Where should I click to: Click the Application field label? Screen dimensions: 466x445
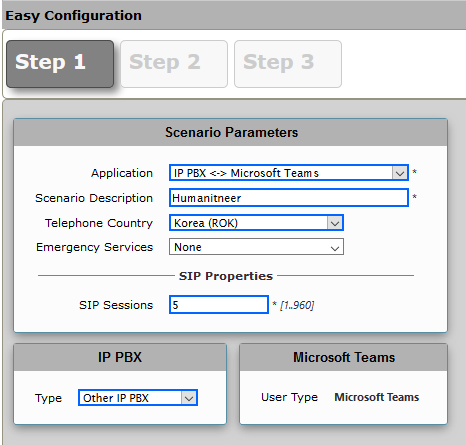[x=122, y=173]
